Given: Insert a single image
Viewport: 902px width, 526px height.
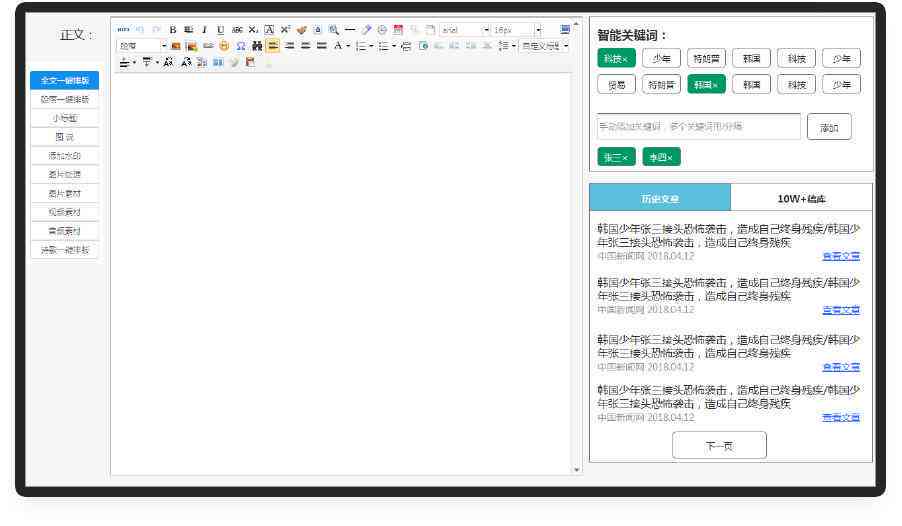Looking at the screenshot, I should pyautogui.click(x=176, y=46).
